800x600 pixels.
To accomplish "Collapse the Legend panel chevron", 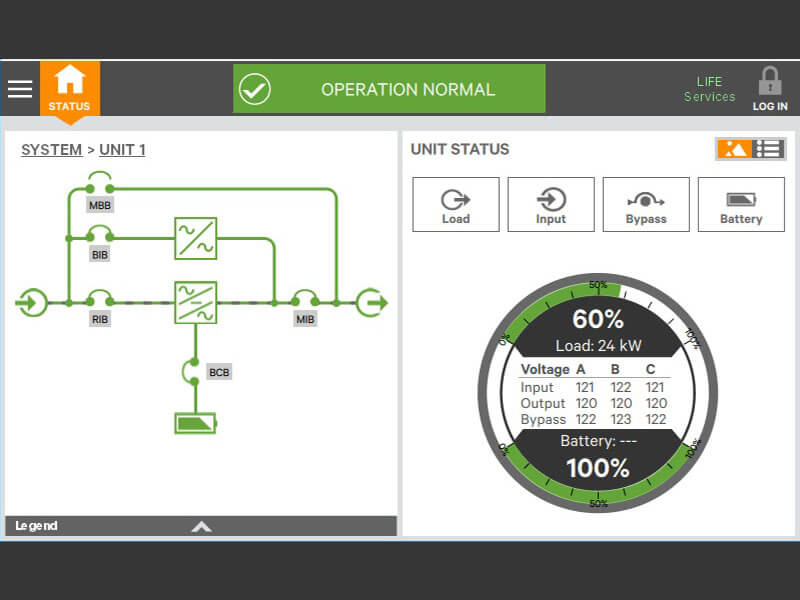I will click(202, 525).
